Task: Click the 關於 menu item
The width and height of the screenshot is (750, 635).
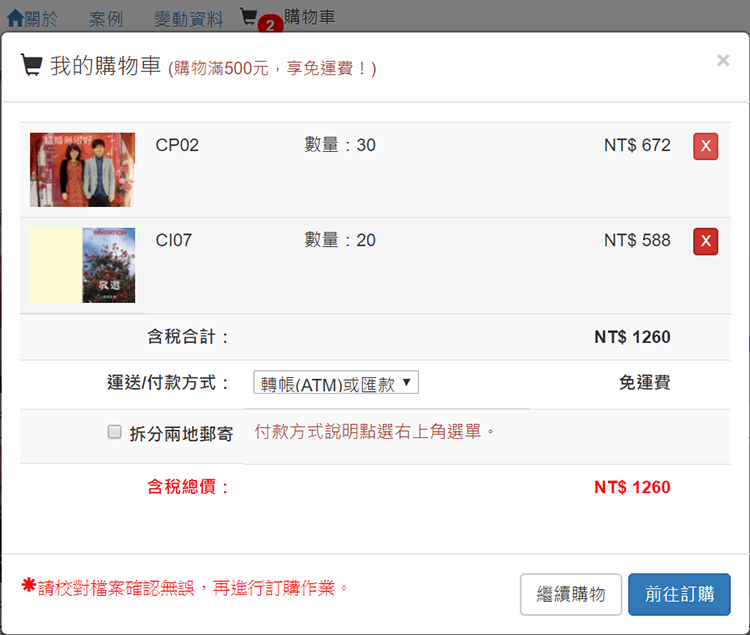Action: tap(41, 18)
